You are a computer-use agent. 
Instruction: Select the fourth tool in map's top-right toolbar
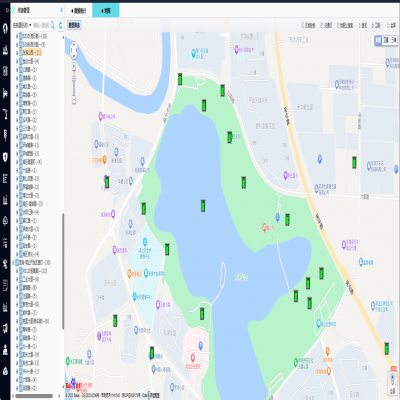(363, 25)
